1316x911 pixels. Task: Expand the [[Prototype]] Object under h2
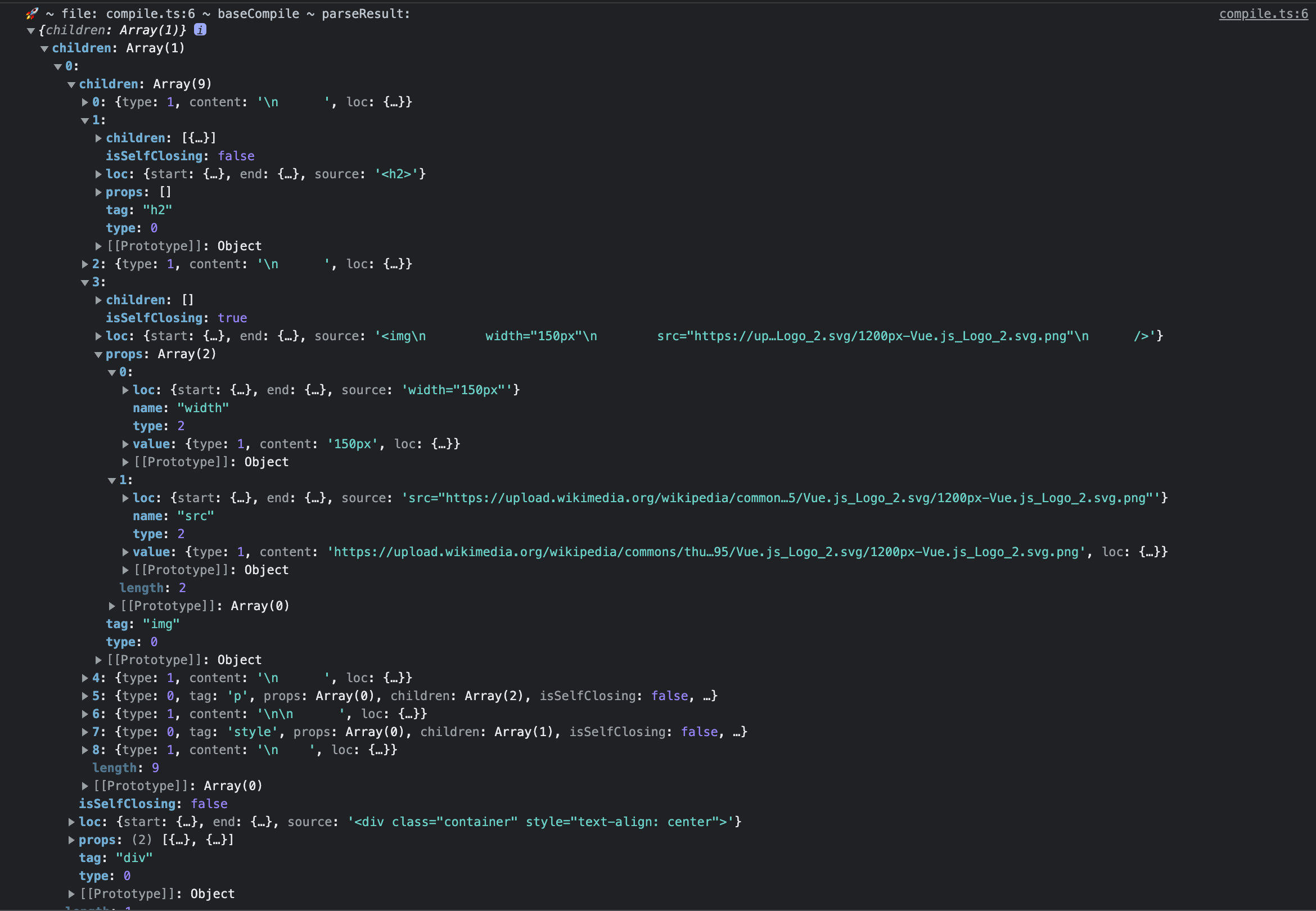(x=98, y=246)
